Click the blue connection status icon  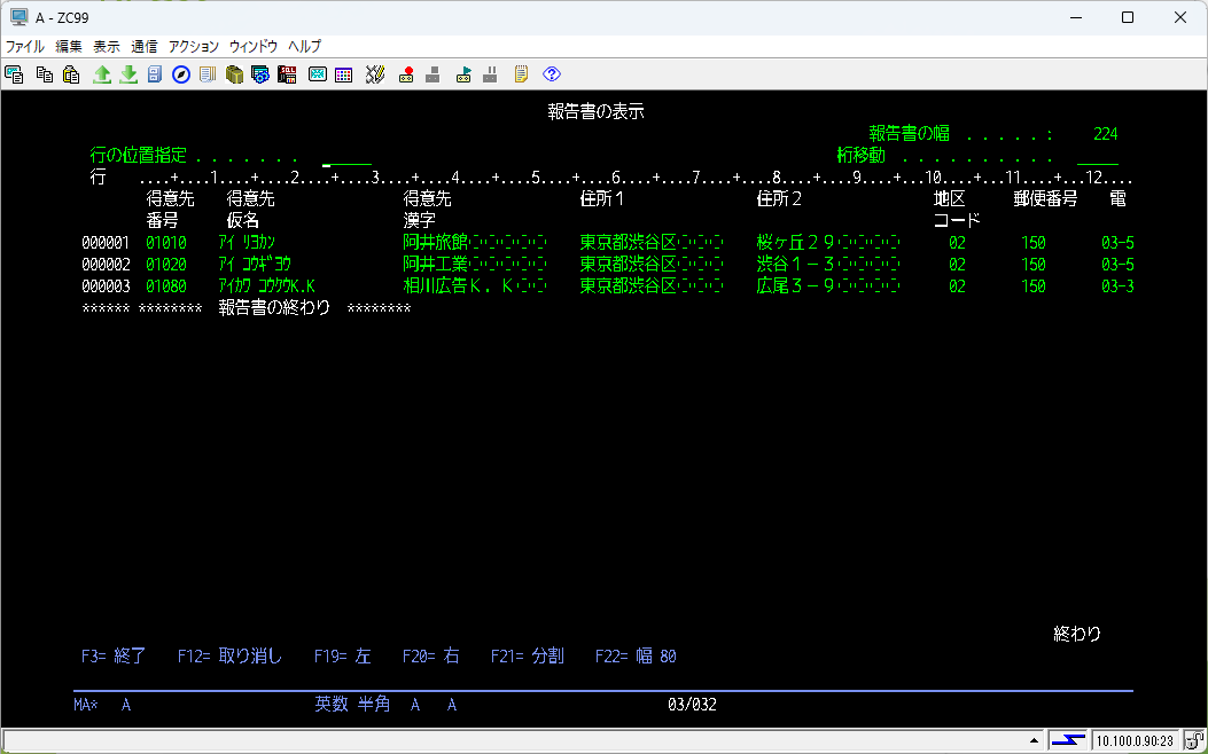pyautogui.click(x=1068, y=740)
